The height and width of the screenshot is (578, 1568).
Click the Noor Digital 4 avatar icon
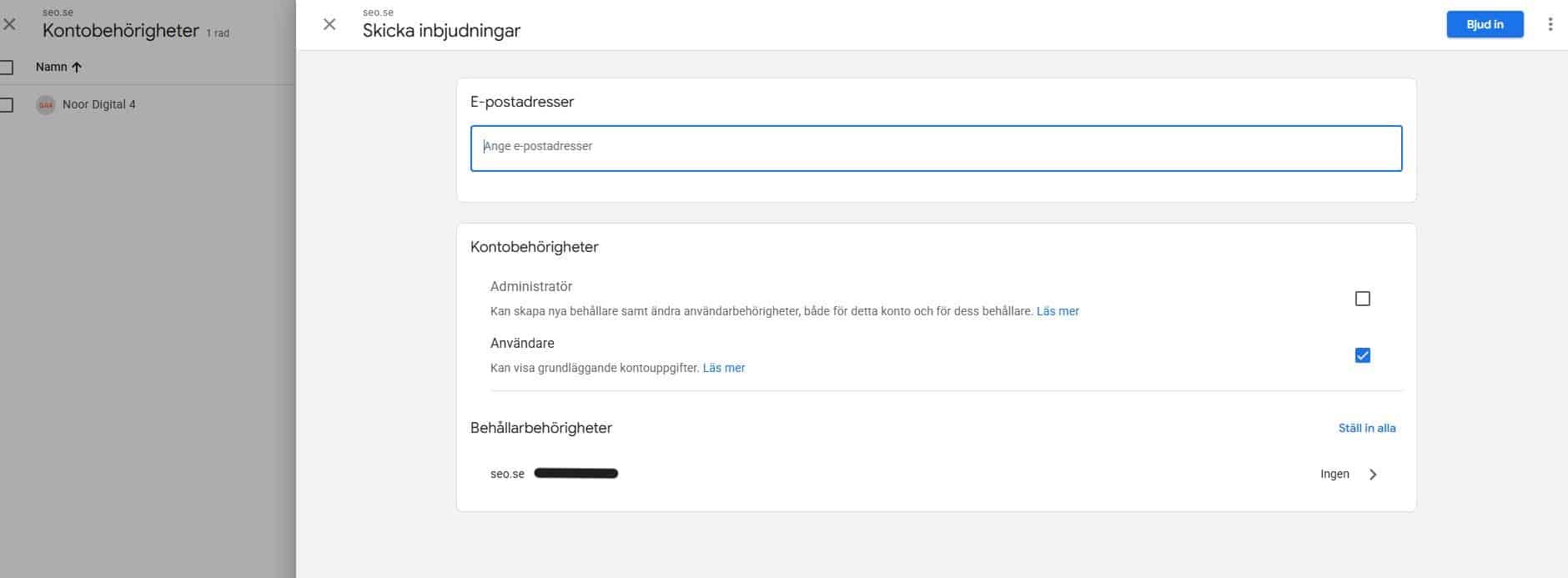pyautogui.click(x=46, y=105)
